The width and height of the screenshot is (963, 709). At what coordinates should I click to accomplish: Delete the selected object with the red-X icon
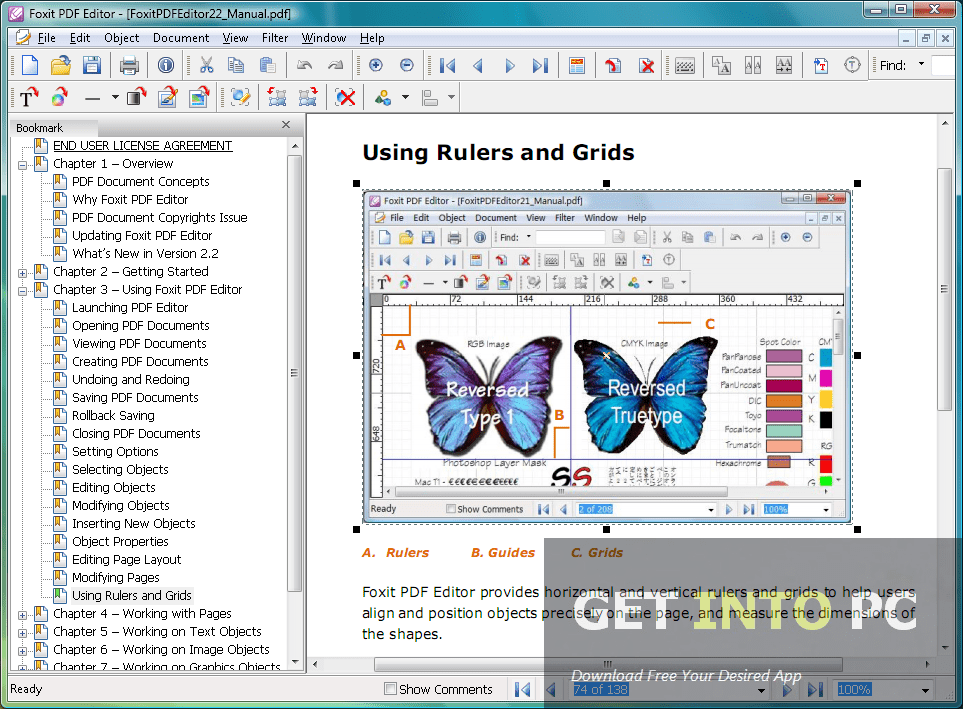pos(346,97)
